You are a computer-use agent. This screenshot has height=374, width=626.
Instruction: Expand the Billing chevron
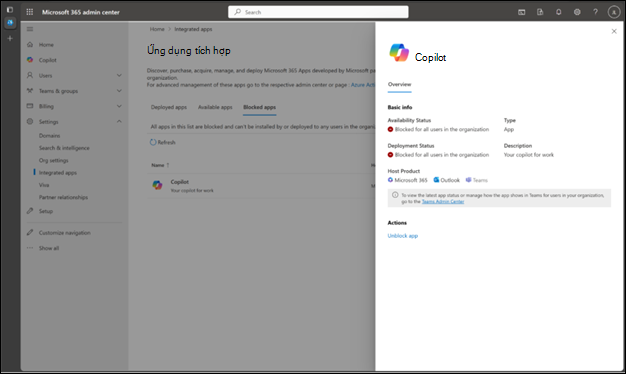point(119,106)
